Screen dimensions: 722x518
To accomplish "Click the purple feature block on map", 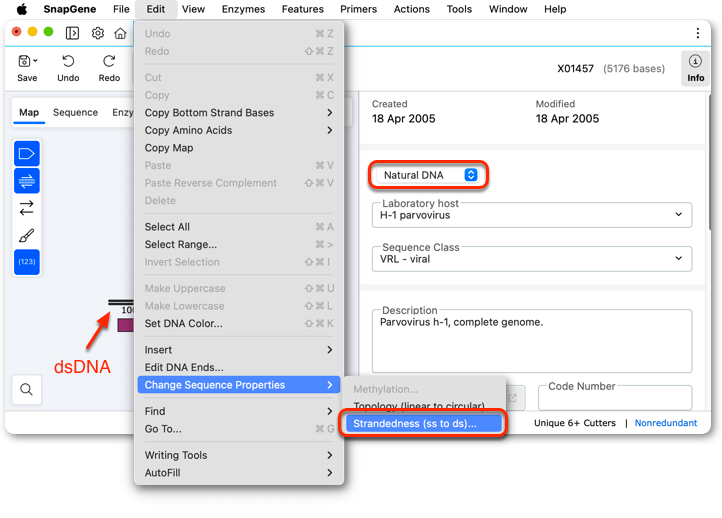I will (x=125, y=325).
